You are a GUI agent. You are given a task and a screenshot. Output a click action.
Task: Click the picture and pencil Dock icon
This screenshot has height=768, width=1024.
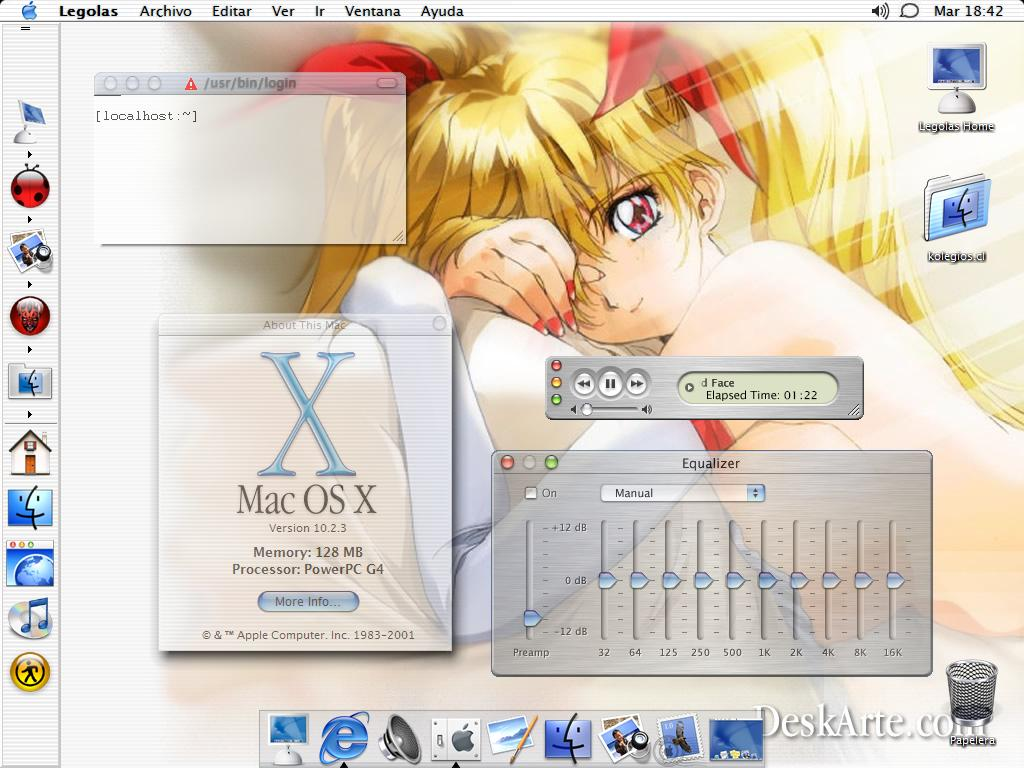pos(512,738)
